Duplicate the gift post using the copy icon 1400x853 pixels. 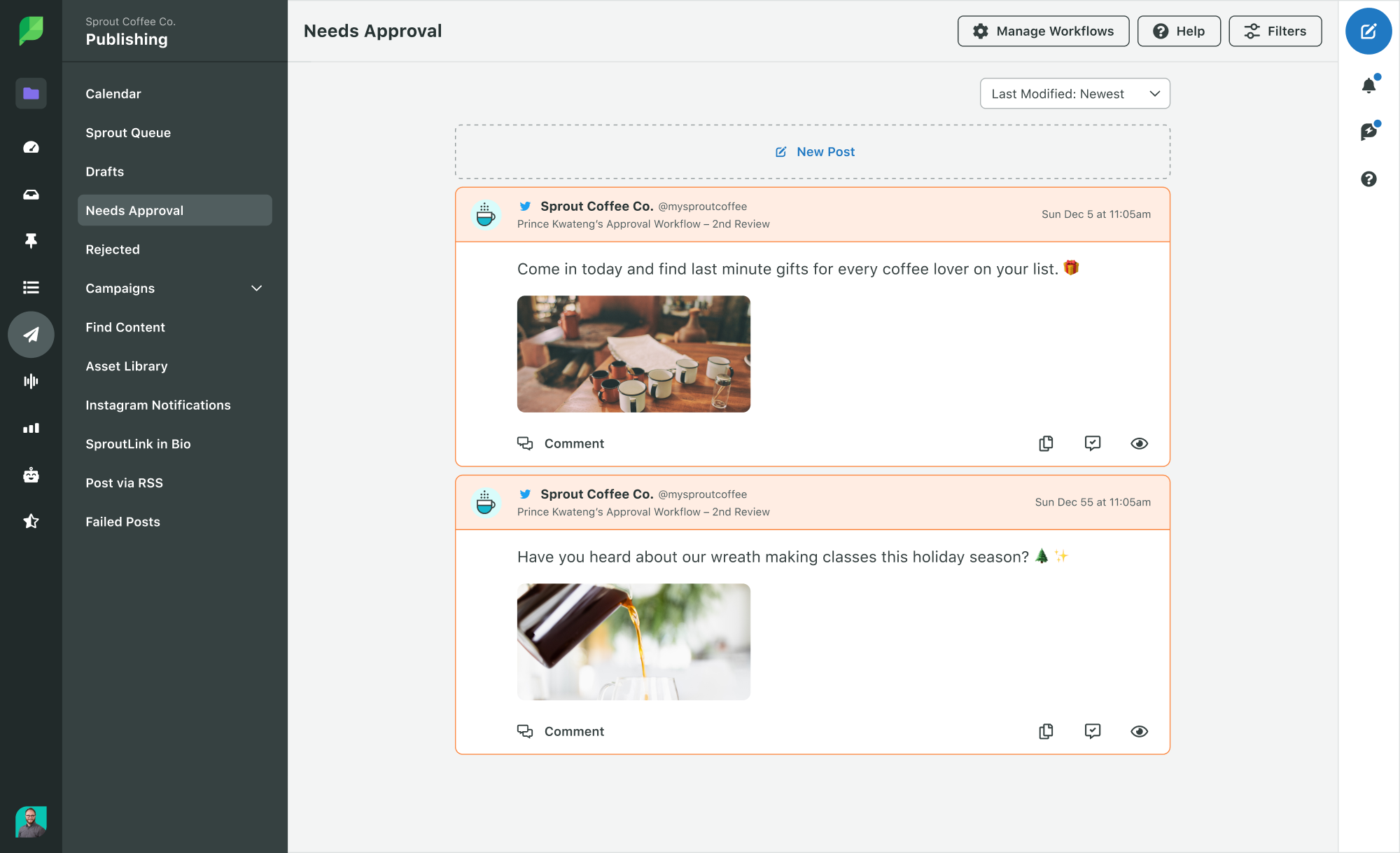[x=1046, y=443]
